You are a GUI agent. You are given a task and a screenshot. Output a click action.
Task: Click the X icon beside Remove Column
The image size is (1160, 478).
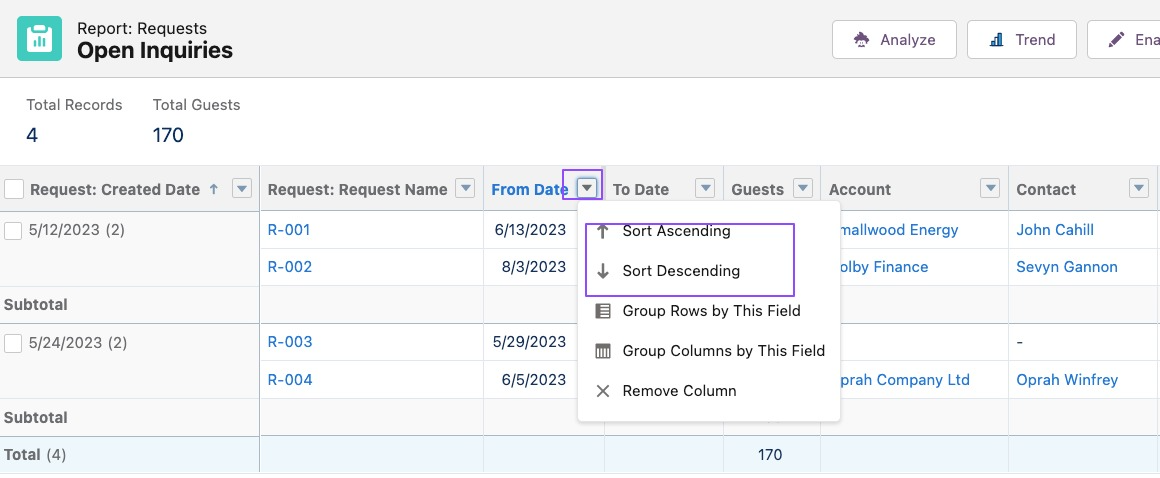point(603,391)
